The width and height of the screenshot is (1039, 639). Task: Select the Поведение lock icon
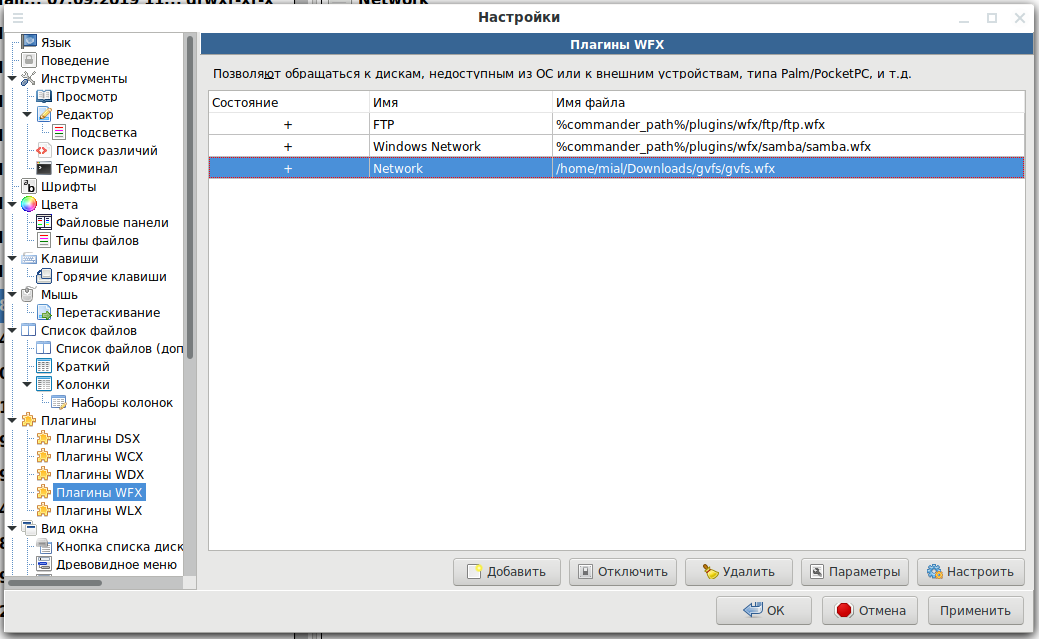point(28,60)
